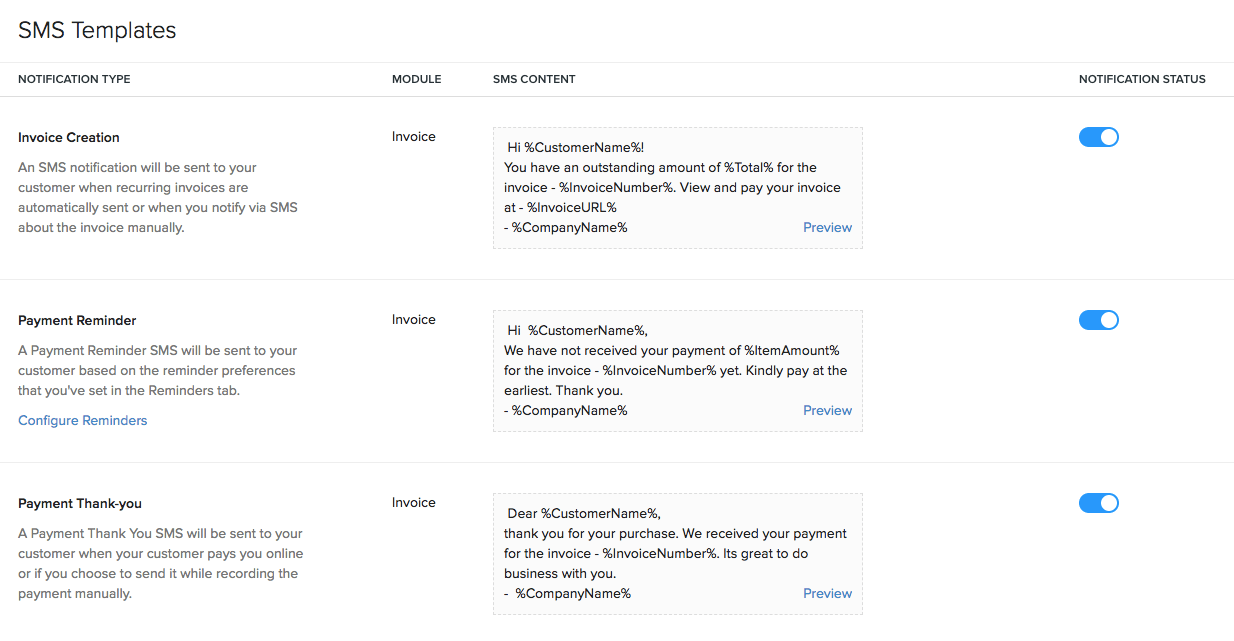Toggle the Invoice Creation notification status switch
Viewport: 1234px width, 641px height.
1098,137
